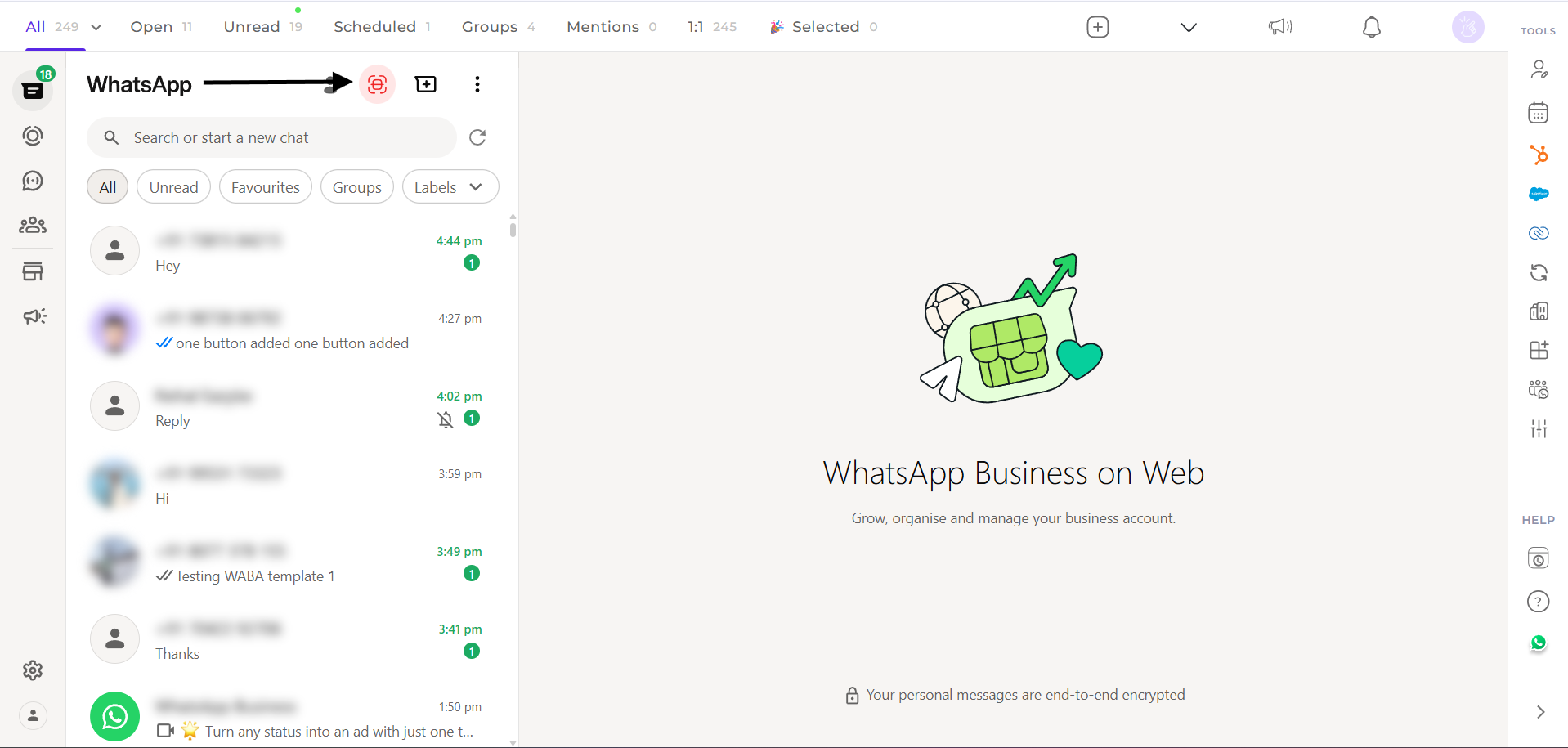Viewport: 1568px width, 748px height.
Task: Open the add-widget grid plus icon
Action: click(x=1539, y=350)
